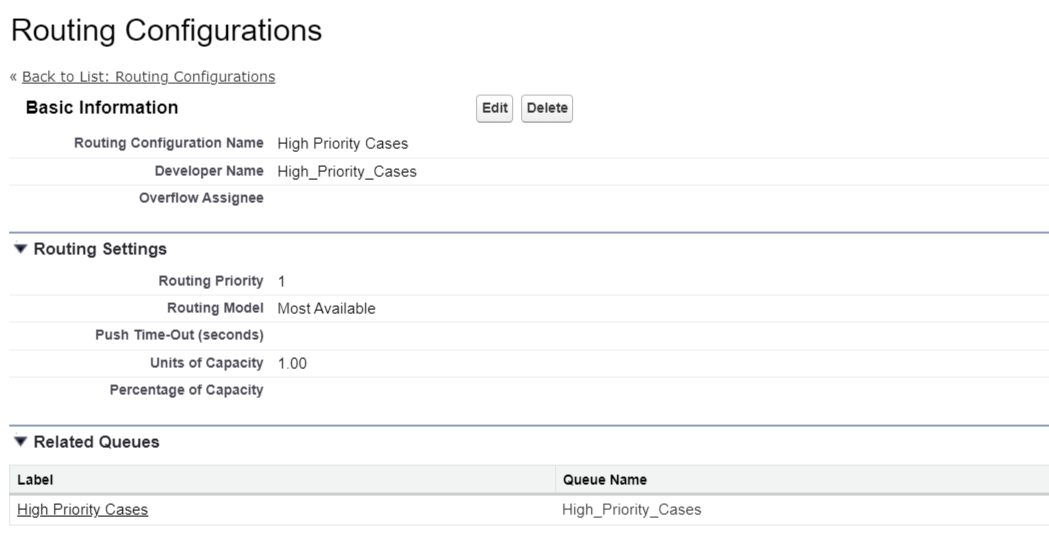The image size is (1049, 533).
Task: Click the Queue Name cell High_Priority_Cases
Action: (632, 510)
